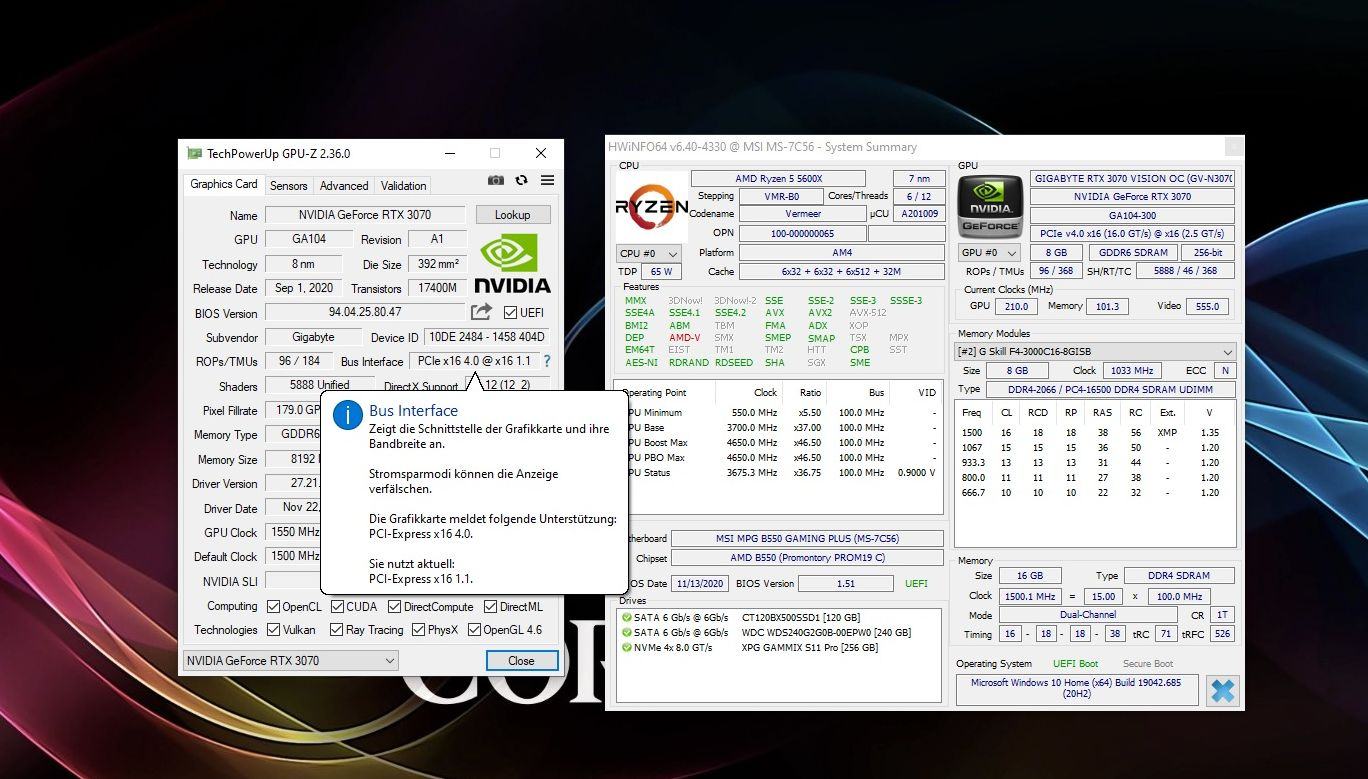1368x779 pixels.
Task: Switch to the Sensors tab
Action: 289,185
